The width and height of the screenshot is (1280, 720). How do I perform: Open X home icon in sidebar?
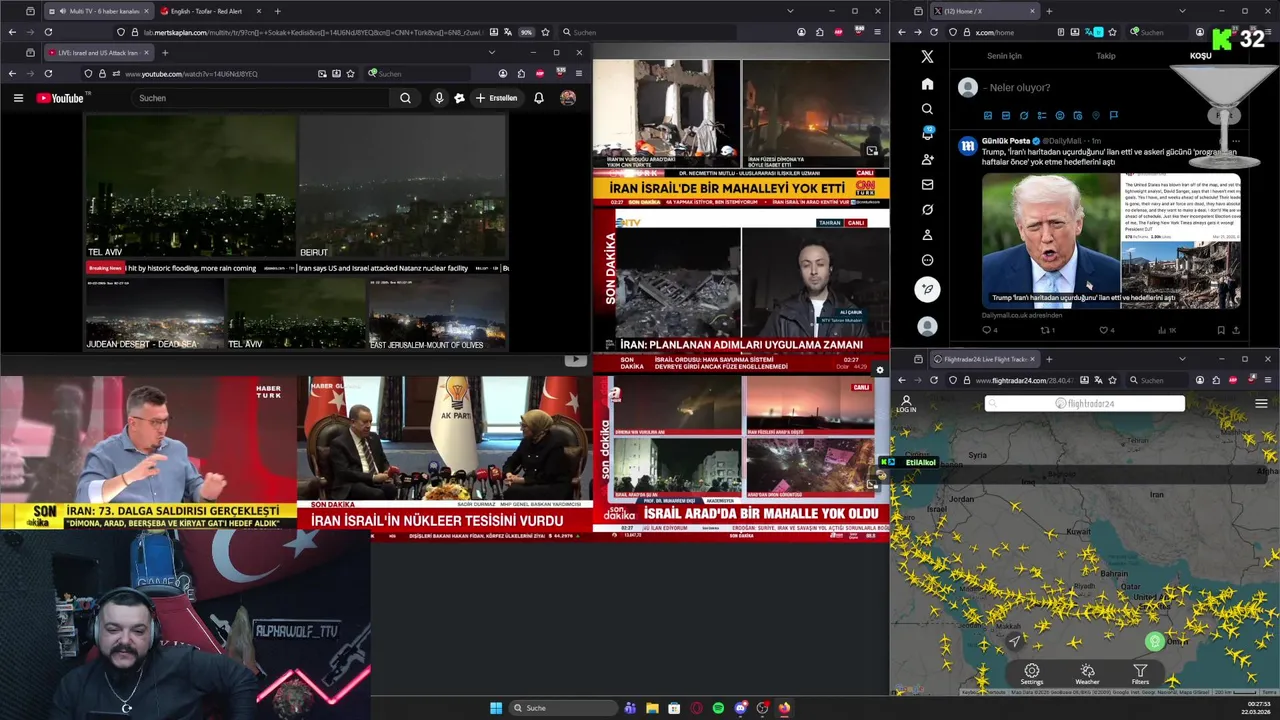coord(927,84)
